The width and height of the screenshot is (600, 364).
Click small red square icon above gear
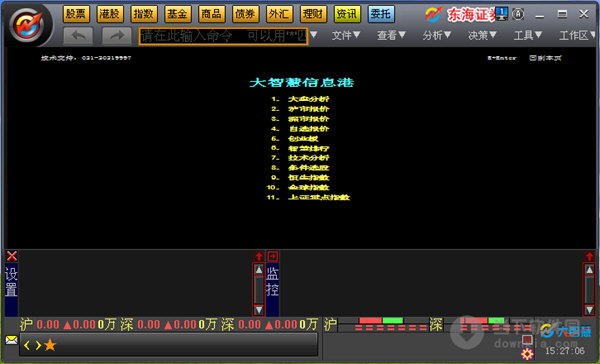[x=527, y=340]
